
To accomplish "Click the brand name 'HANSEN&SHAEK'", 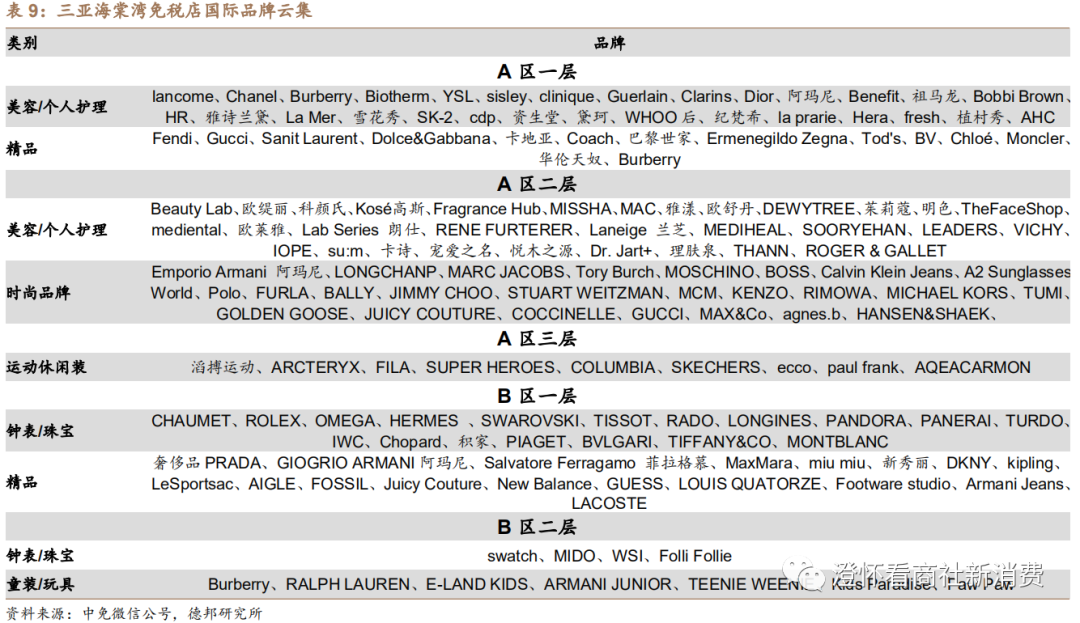I will (923, 314).
